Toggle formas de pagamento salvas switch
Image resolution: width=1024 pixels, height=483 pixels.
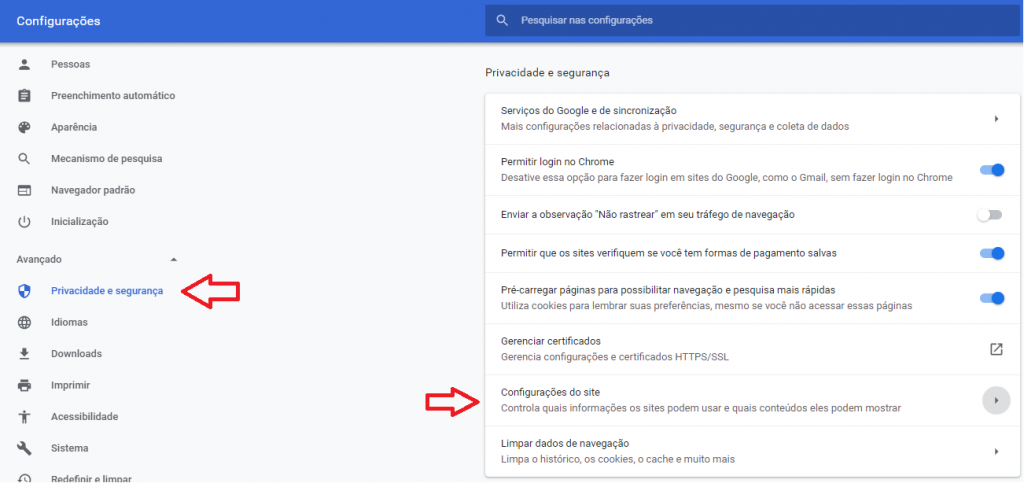pos(991,253)
